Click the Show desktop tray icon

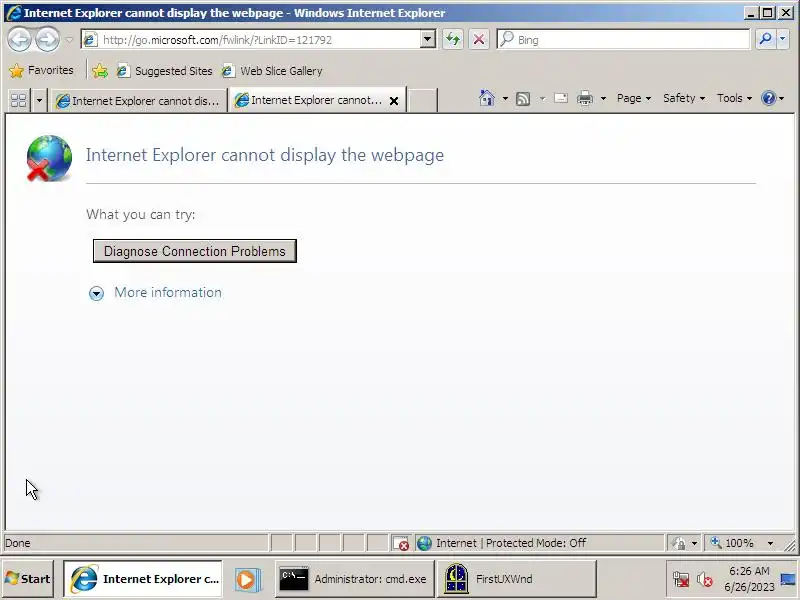(788, 580)
